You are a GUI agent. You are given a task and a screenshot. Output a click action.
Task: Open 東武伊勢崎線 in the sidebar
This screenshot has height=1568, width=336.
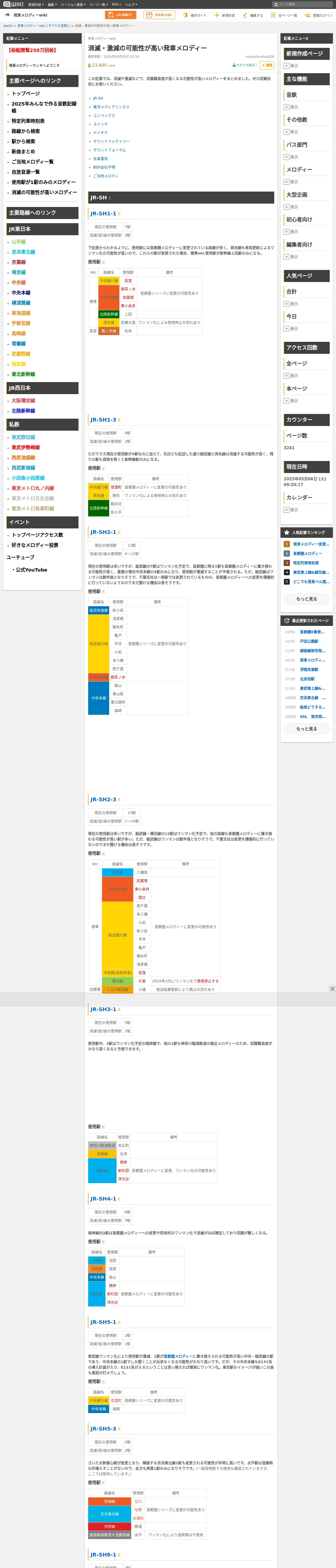point(26,447)
